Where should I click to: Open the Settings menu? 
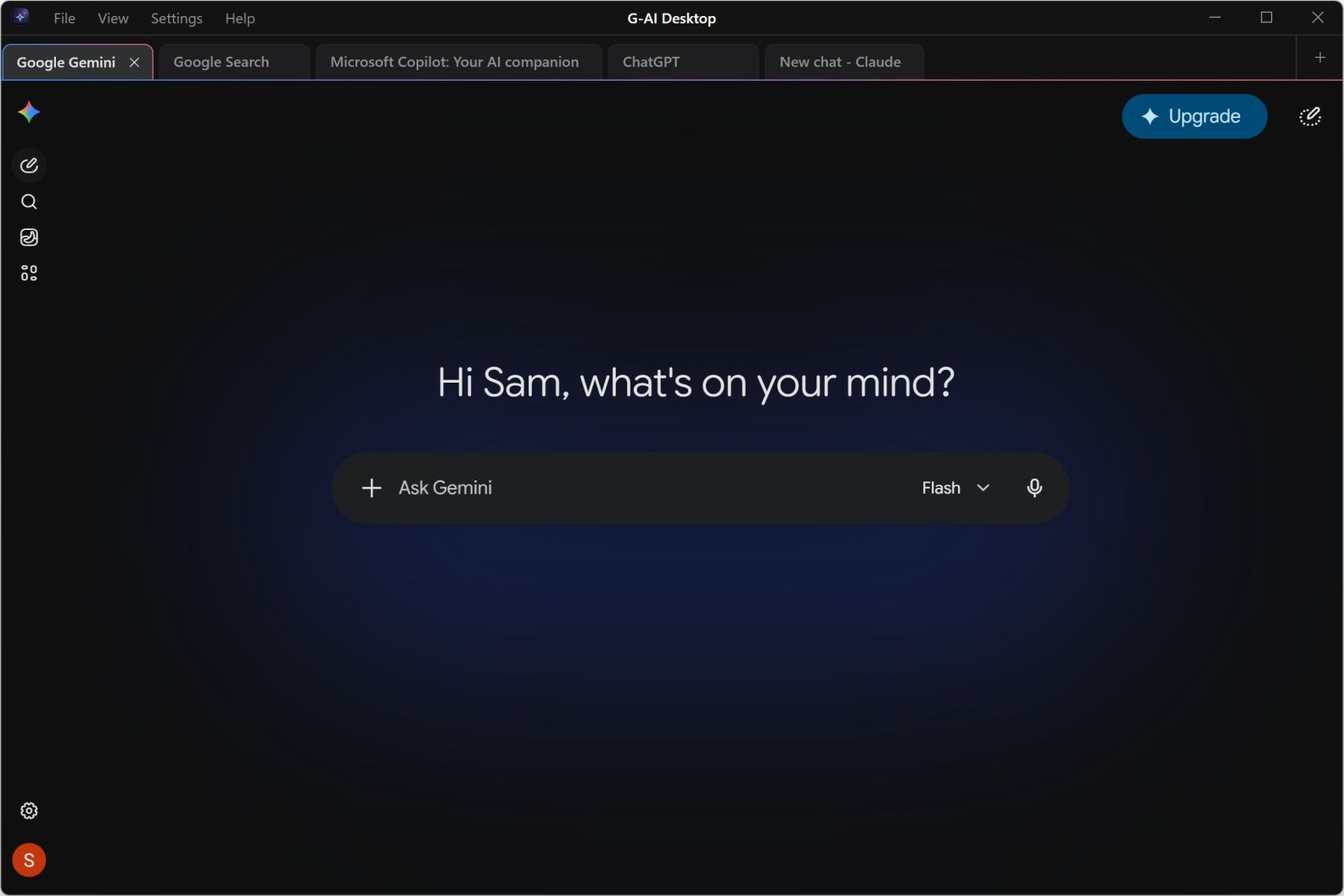[x=176, y=18]
